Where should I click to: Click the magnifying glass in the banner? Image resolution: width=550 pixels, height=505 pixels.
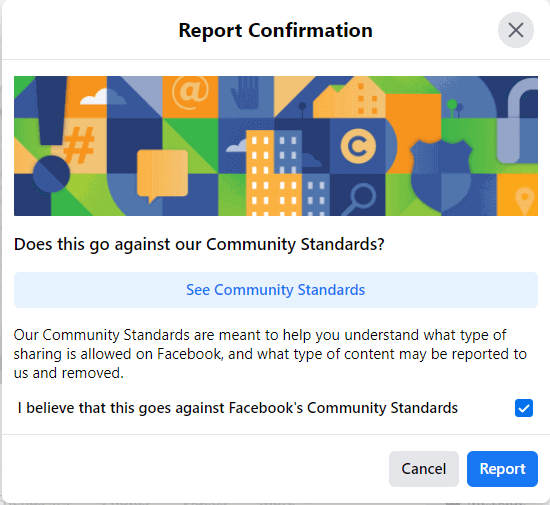click(x=359, y=198)
